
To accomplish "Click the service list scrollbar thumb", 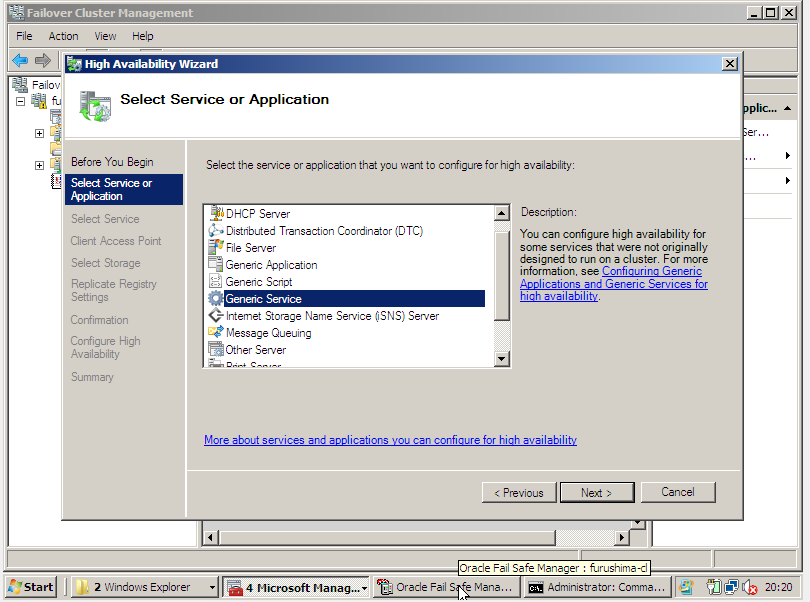I will pos(502,275).
